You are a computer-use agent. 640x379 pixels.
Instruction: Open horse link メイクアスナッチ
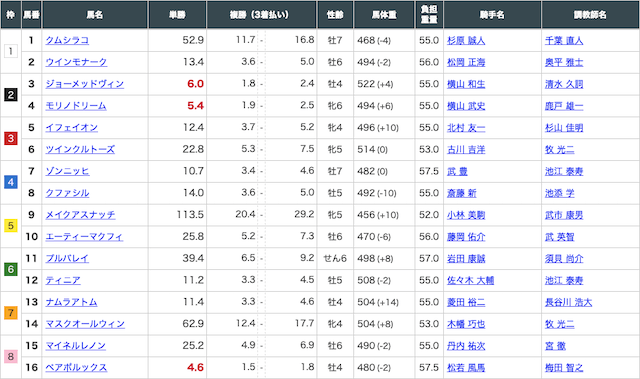point(80,215)
